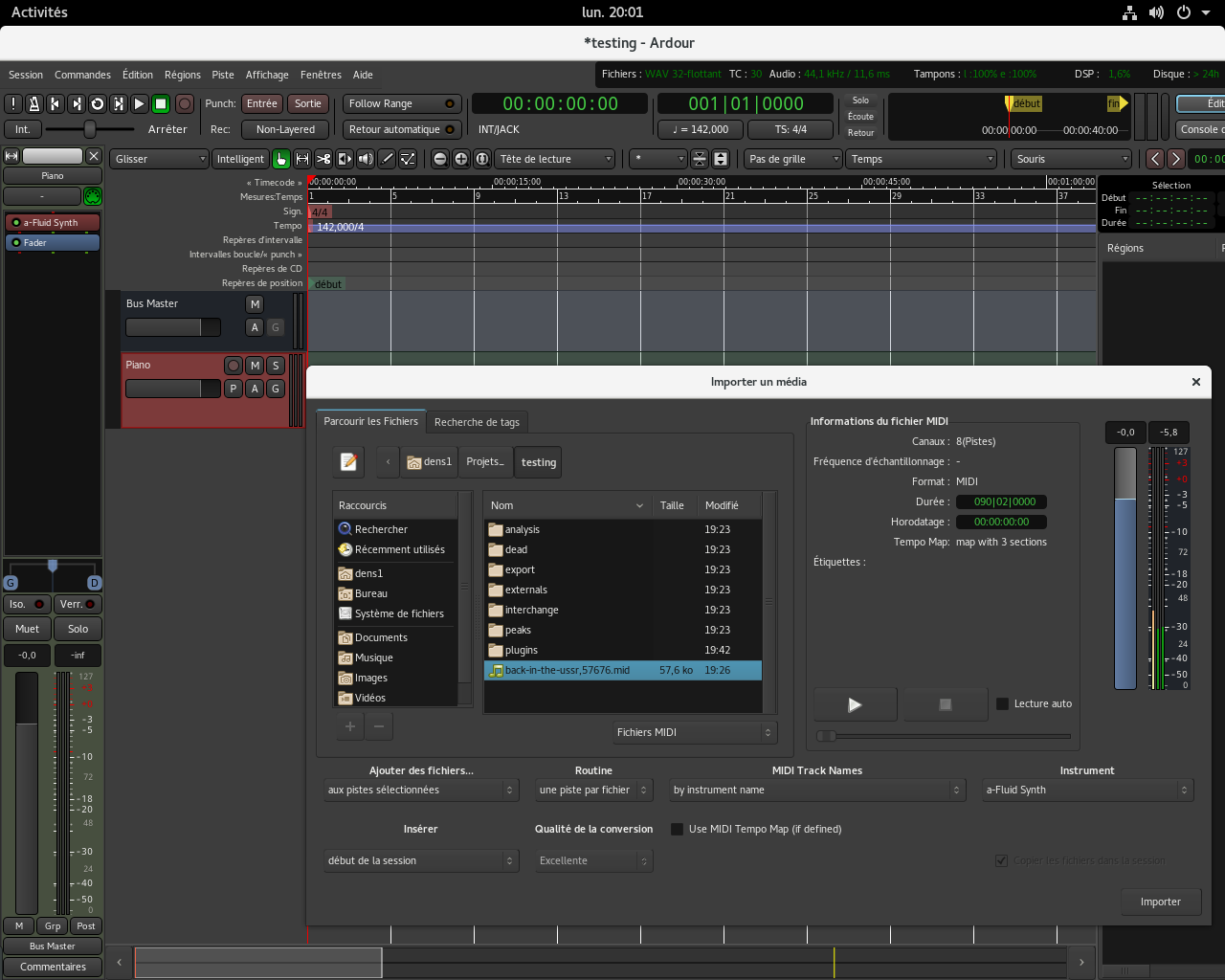The image size is (1225, 980).
Task: Toggle the metronome click icon
Action: [34, 103]
